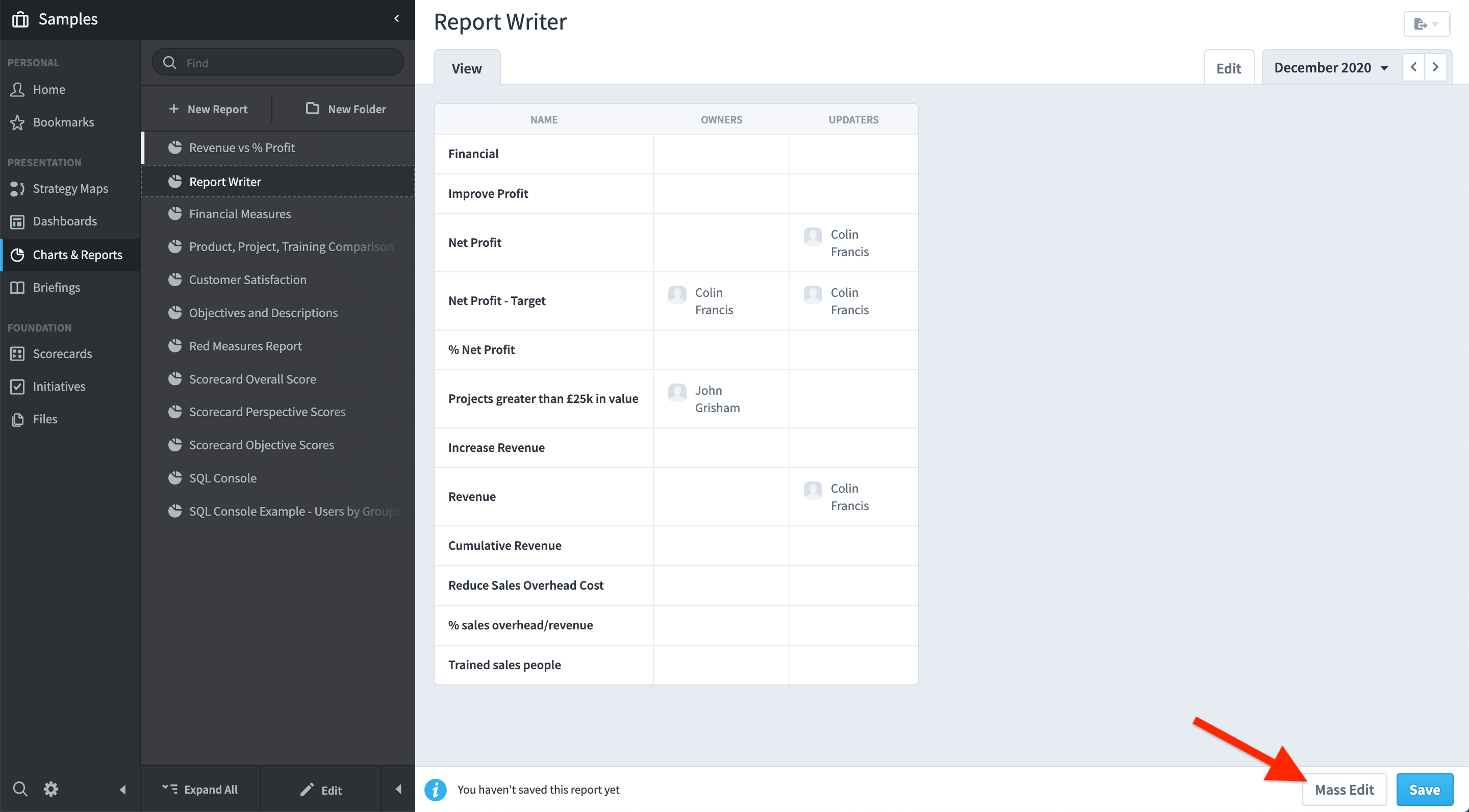Click the Mass Edit button
Screen dimensions: 1469x812
tap(1344, 790)
